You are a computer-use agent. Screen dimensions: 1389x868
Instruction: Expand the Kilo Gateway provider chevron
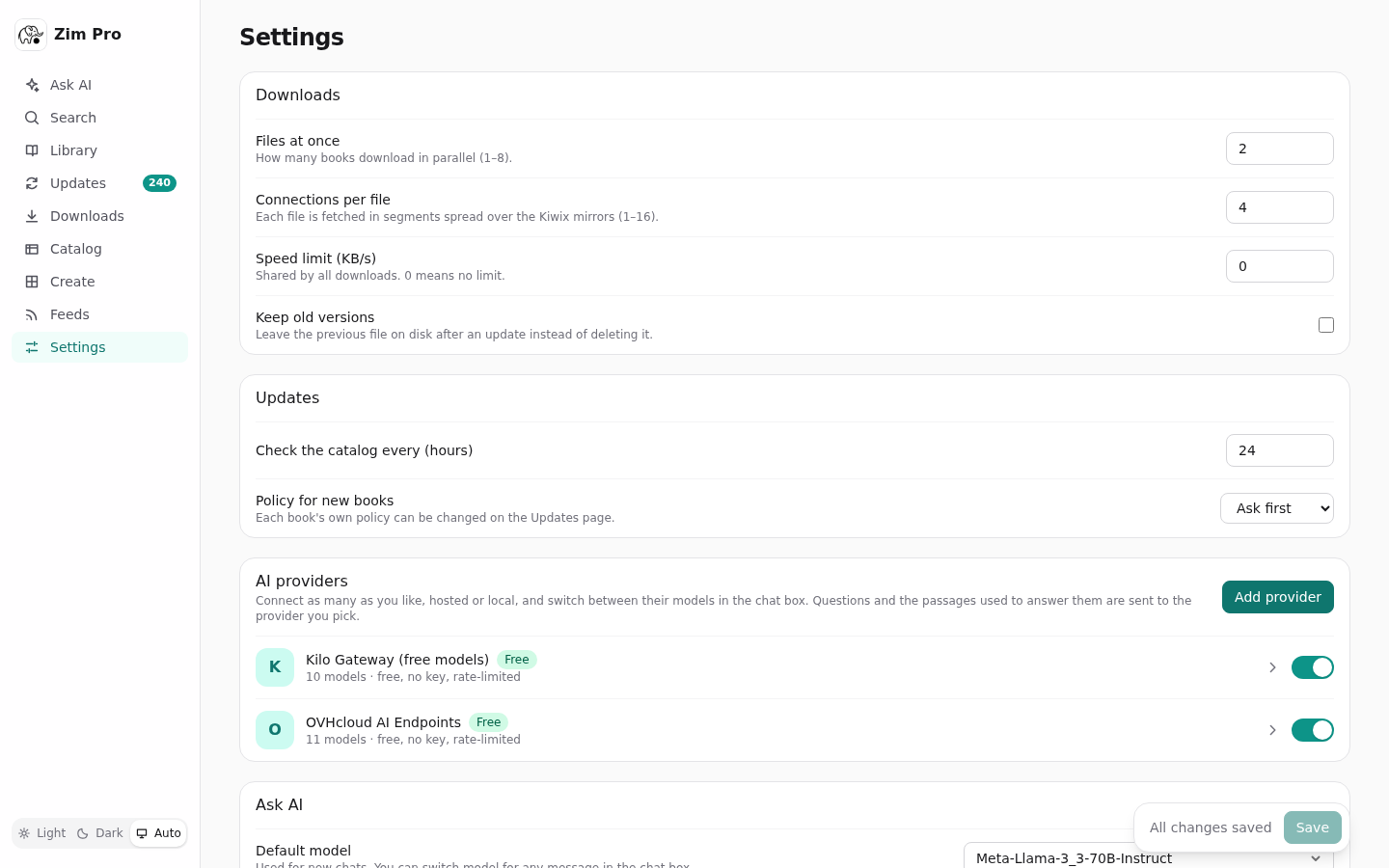(1272, 667)
